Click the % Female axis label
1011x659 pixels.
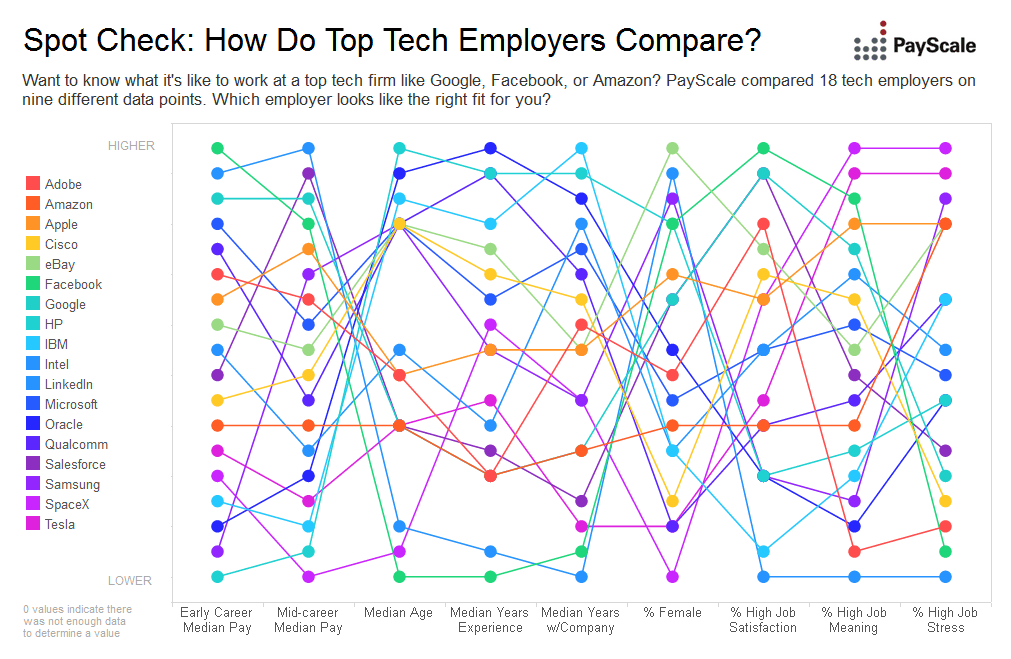pyautogui.click(x=673, y=612)
